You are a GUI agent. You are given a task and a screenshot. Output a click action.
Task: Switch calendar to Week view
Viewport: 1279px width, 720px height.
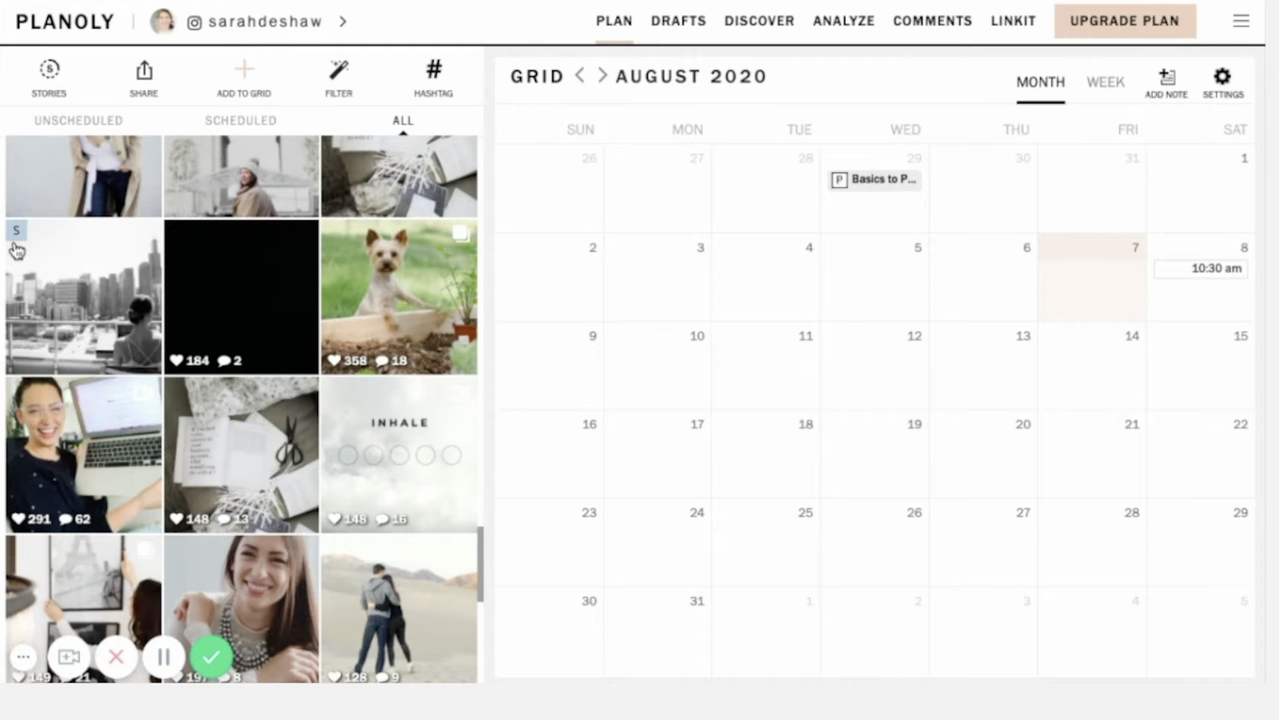tap(1105, 82)
